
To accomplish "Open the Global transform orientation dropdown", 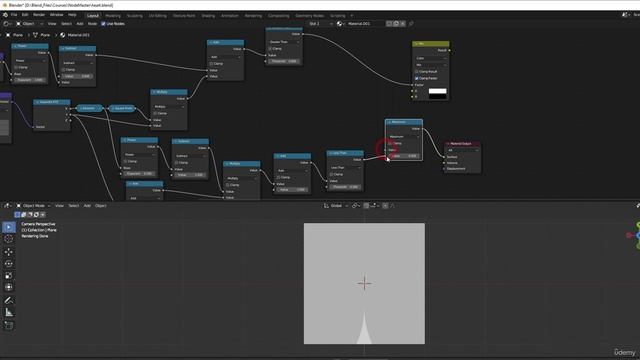I will 336,206.
